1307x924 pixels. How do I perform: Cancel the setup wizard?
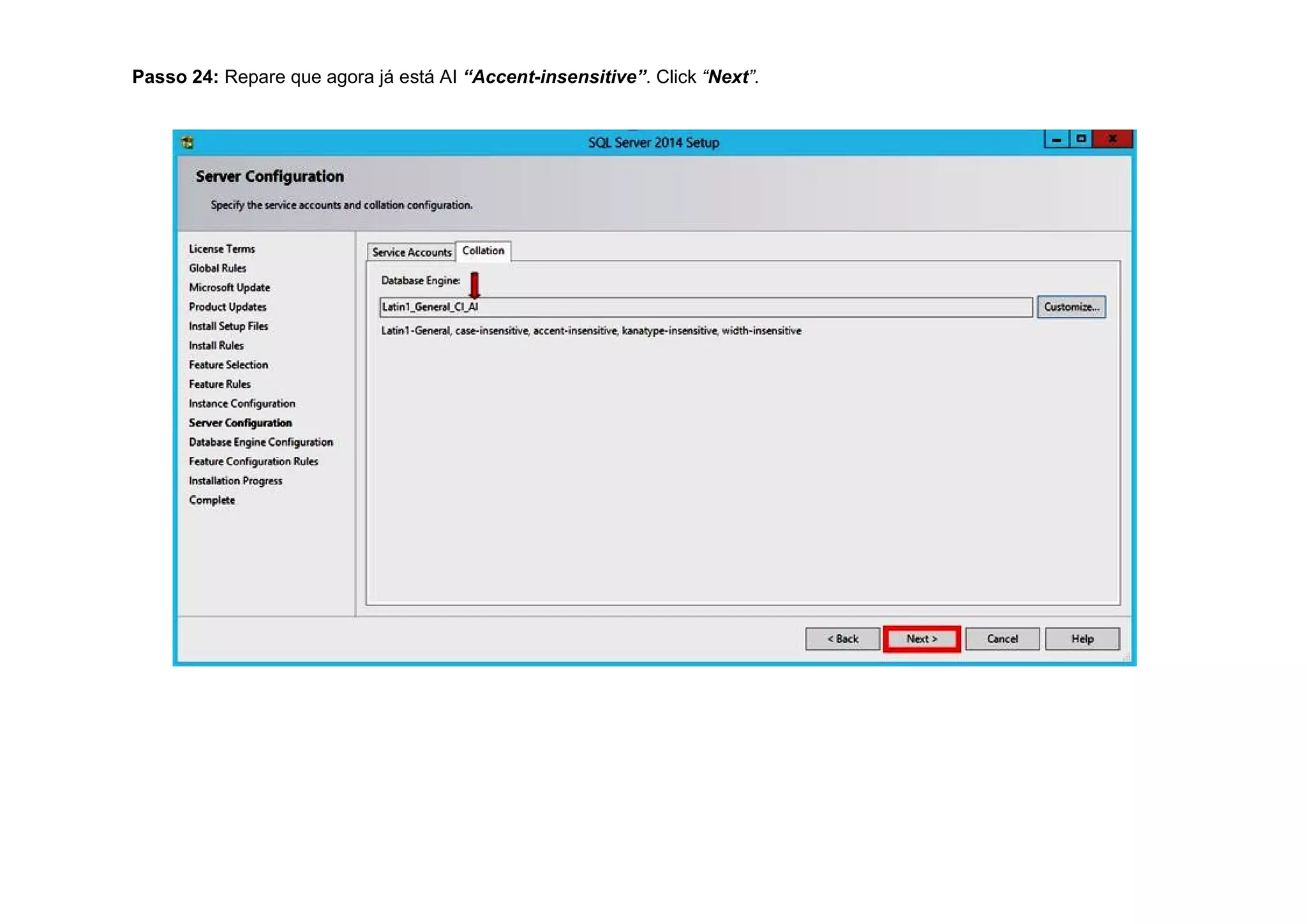(x=1002, y=639)
